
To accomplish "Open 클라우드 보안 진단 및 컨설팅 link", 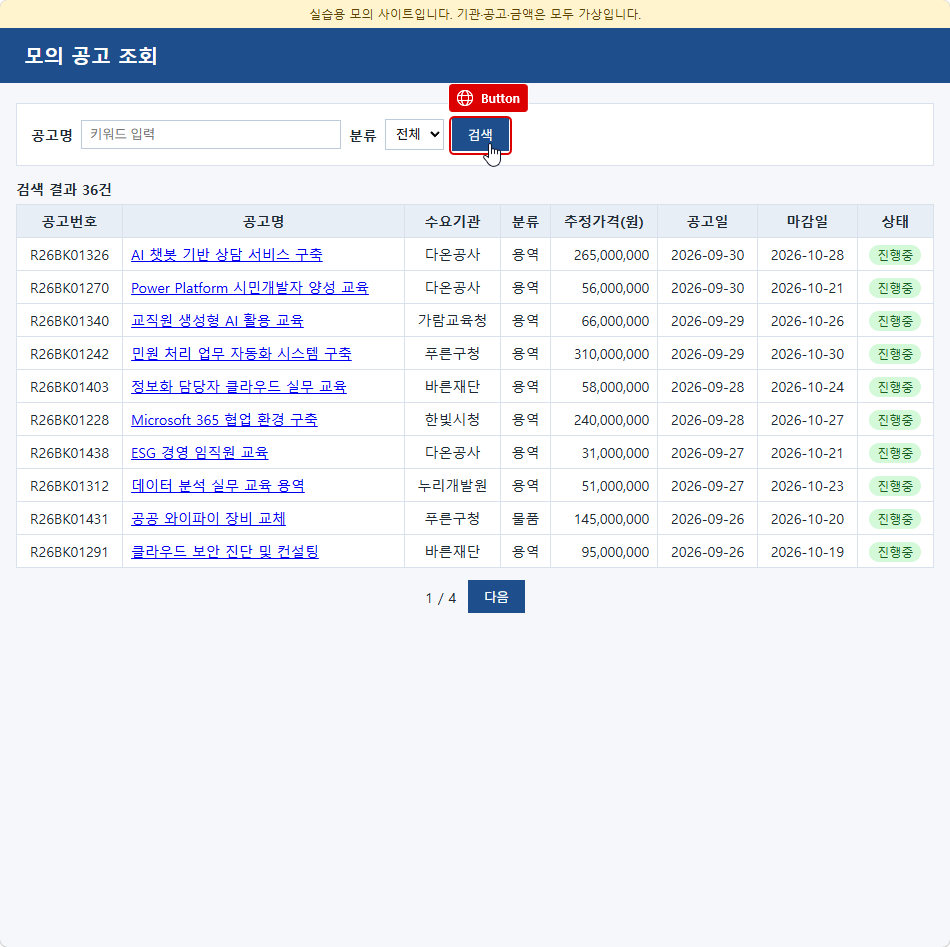I will [x=225, y=552].
